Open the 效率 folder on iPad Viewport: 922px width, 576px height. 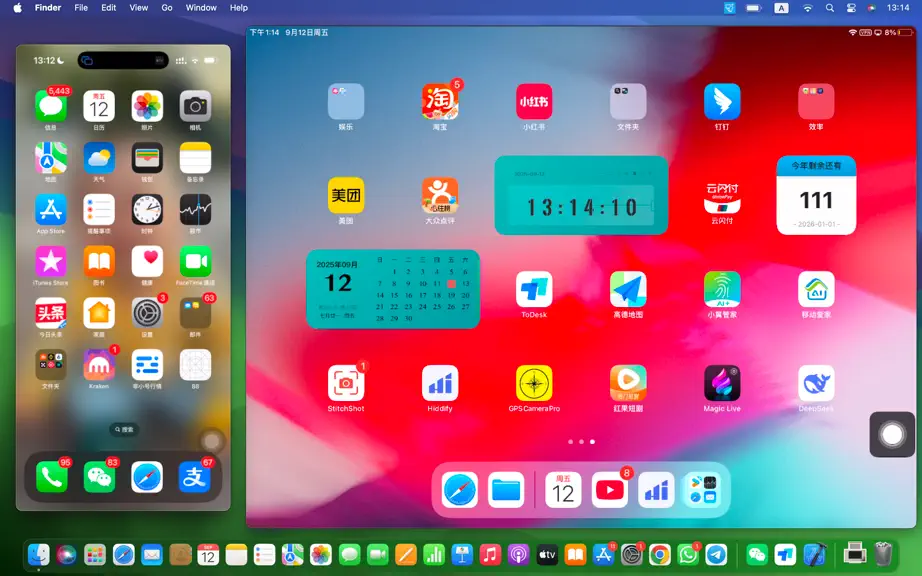(816, 101)
